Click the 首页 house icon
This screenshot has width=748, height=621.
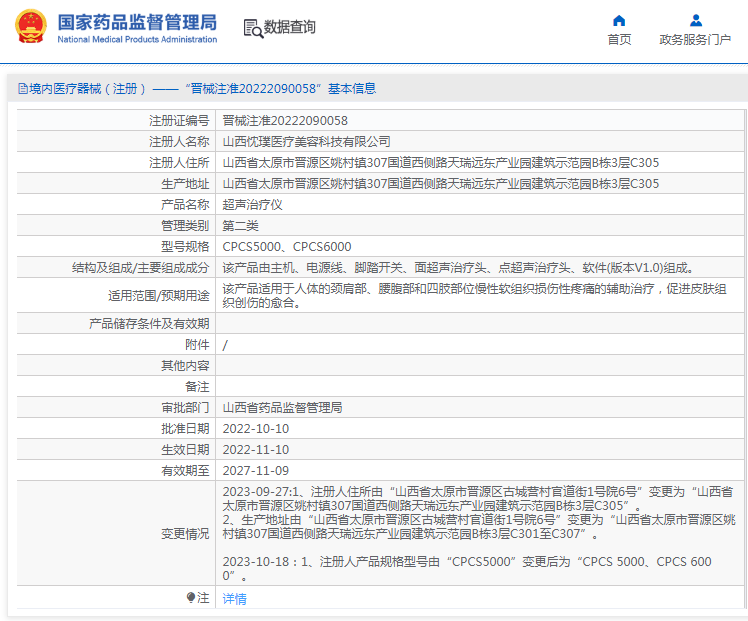[x=619, y=20]
